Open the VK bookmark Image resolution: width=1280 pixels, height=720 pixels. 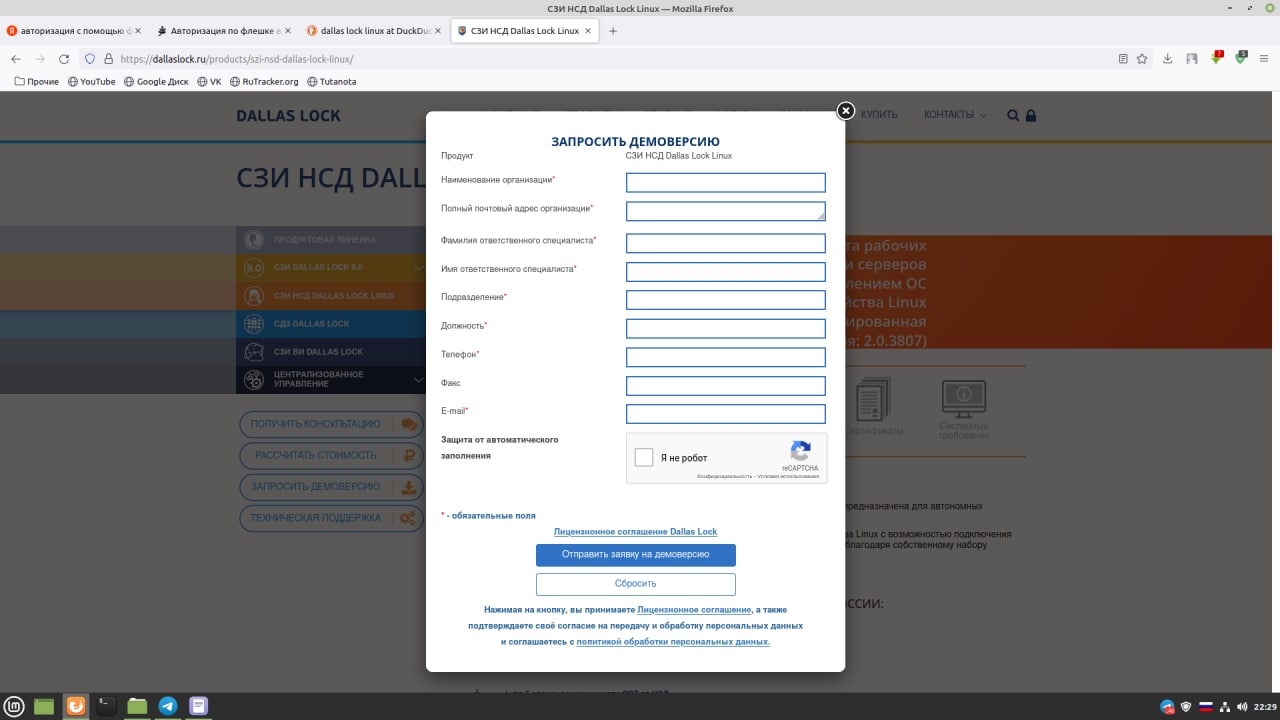pos(209,82)
